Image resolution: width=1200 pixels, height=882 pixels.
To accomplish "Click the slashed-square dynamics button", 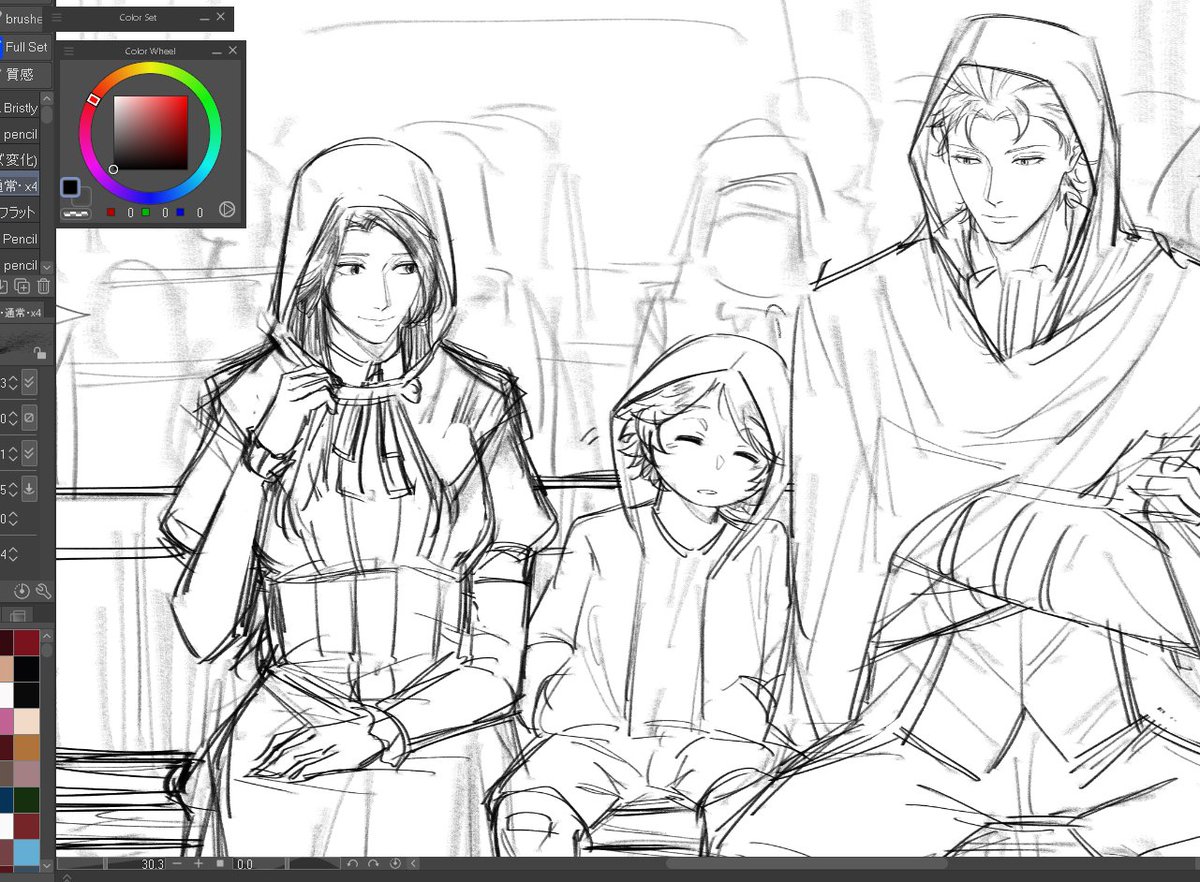I will [x=29, y=417].
